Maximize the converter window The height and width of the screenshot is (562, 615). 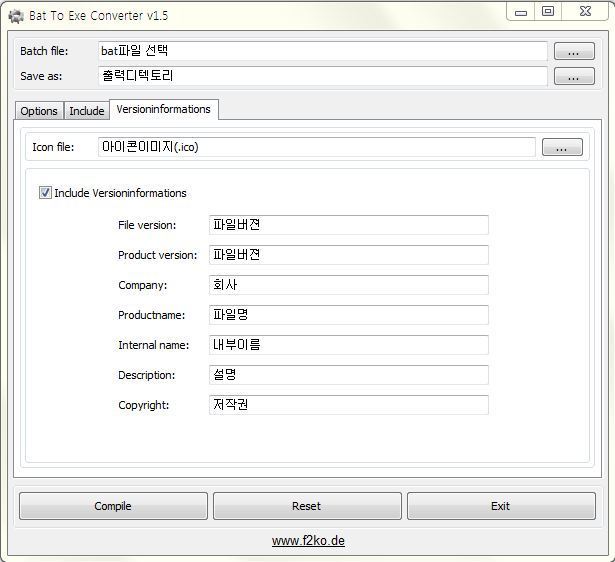[x=548, y=11]
